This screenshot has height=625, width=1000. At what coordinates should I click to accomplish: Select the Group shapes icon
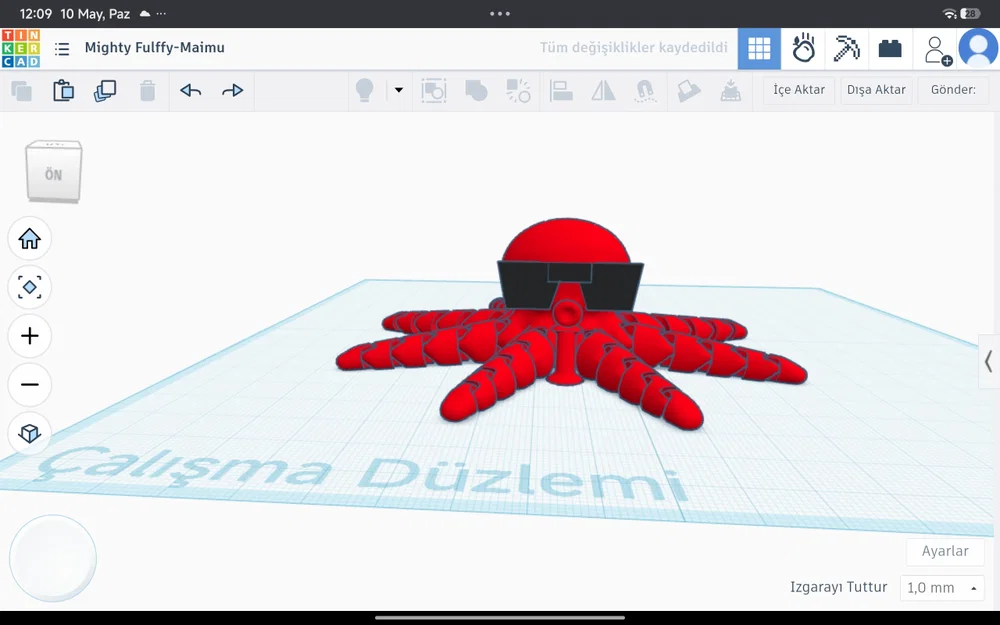point(476,91)
